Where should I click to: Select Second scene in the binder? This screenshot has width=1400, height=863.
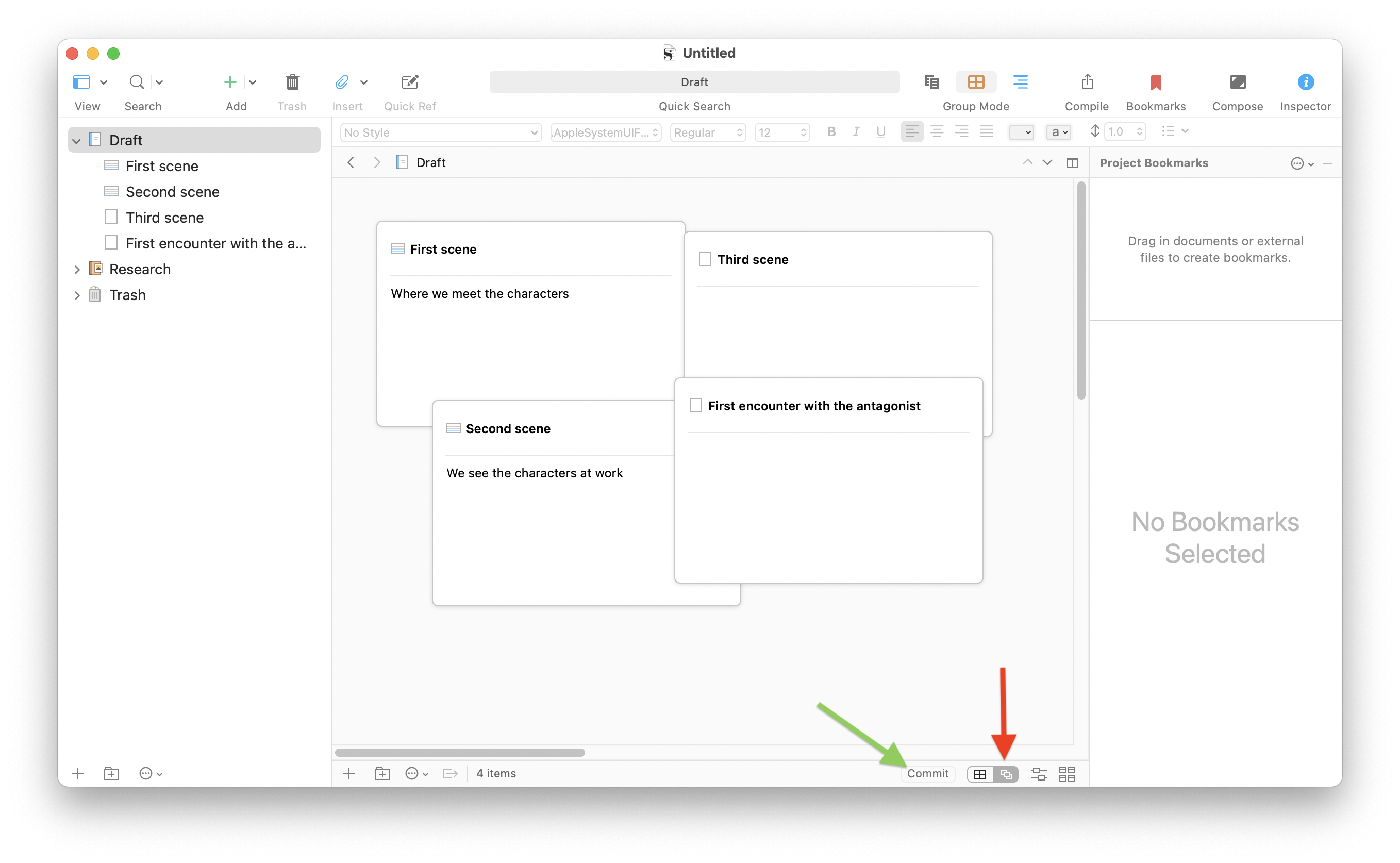[172, 192]
